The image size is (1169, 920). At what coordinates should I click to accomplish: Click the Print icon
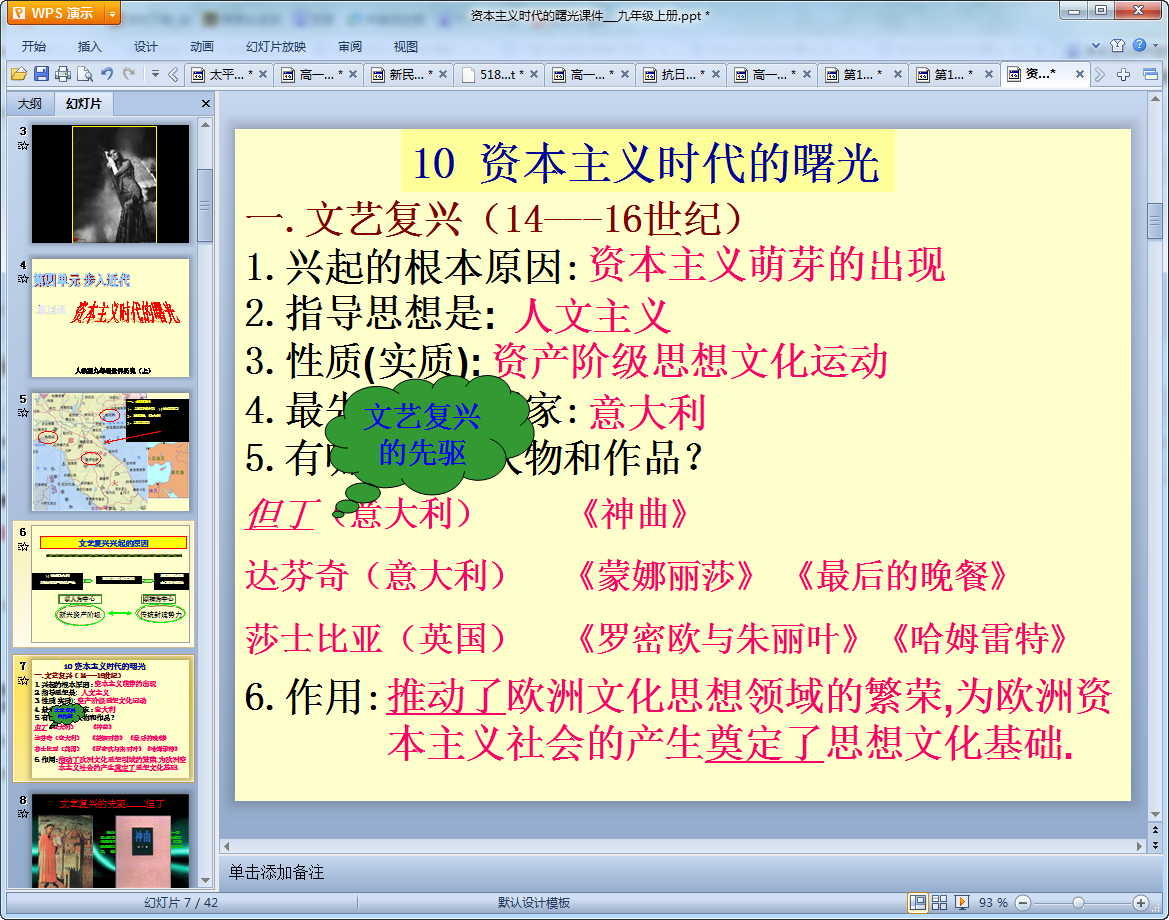point(63,74)
